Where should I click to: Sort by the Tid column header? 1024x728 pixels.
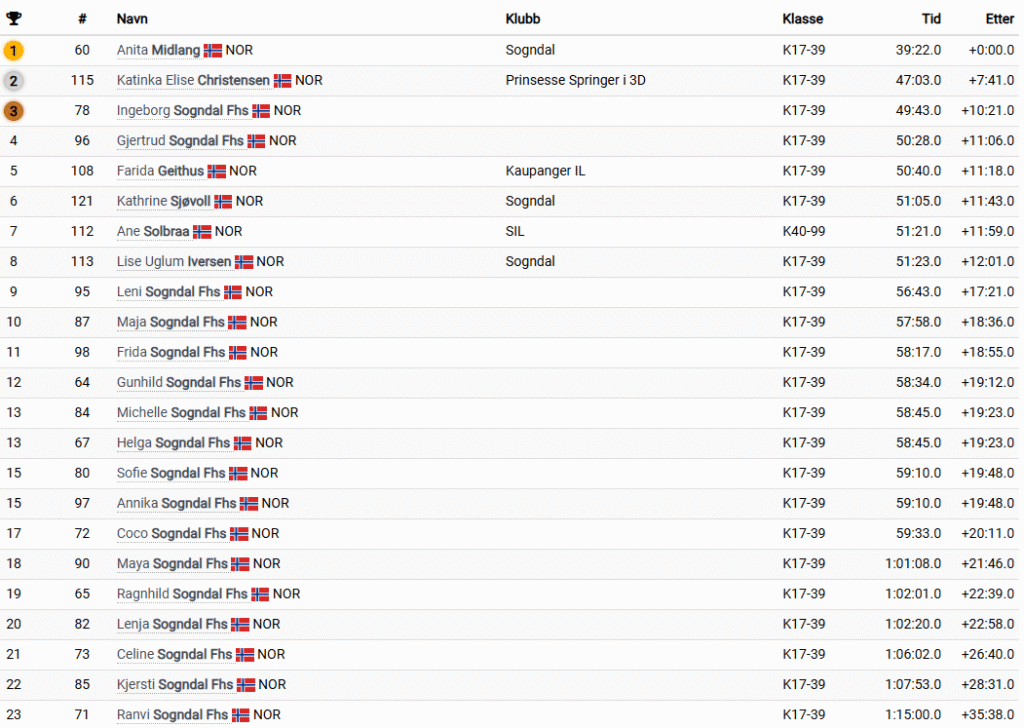click(931, 19)
